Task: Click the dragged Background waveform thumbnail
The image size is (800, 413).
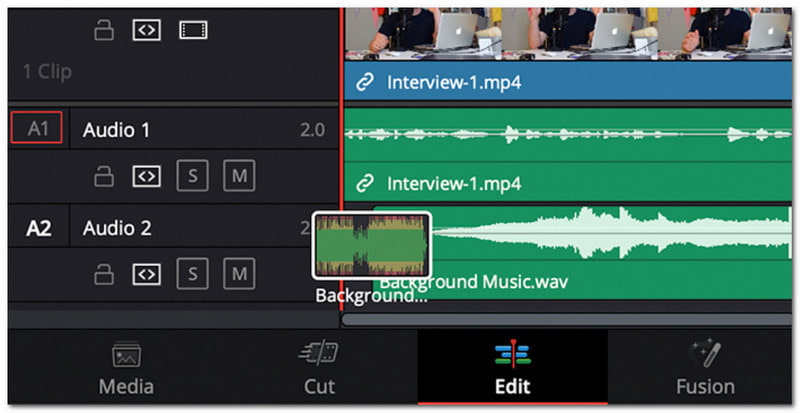Action: click(x=372, y=246)
